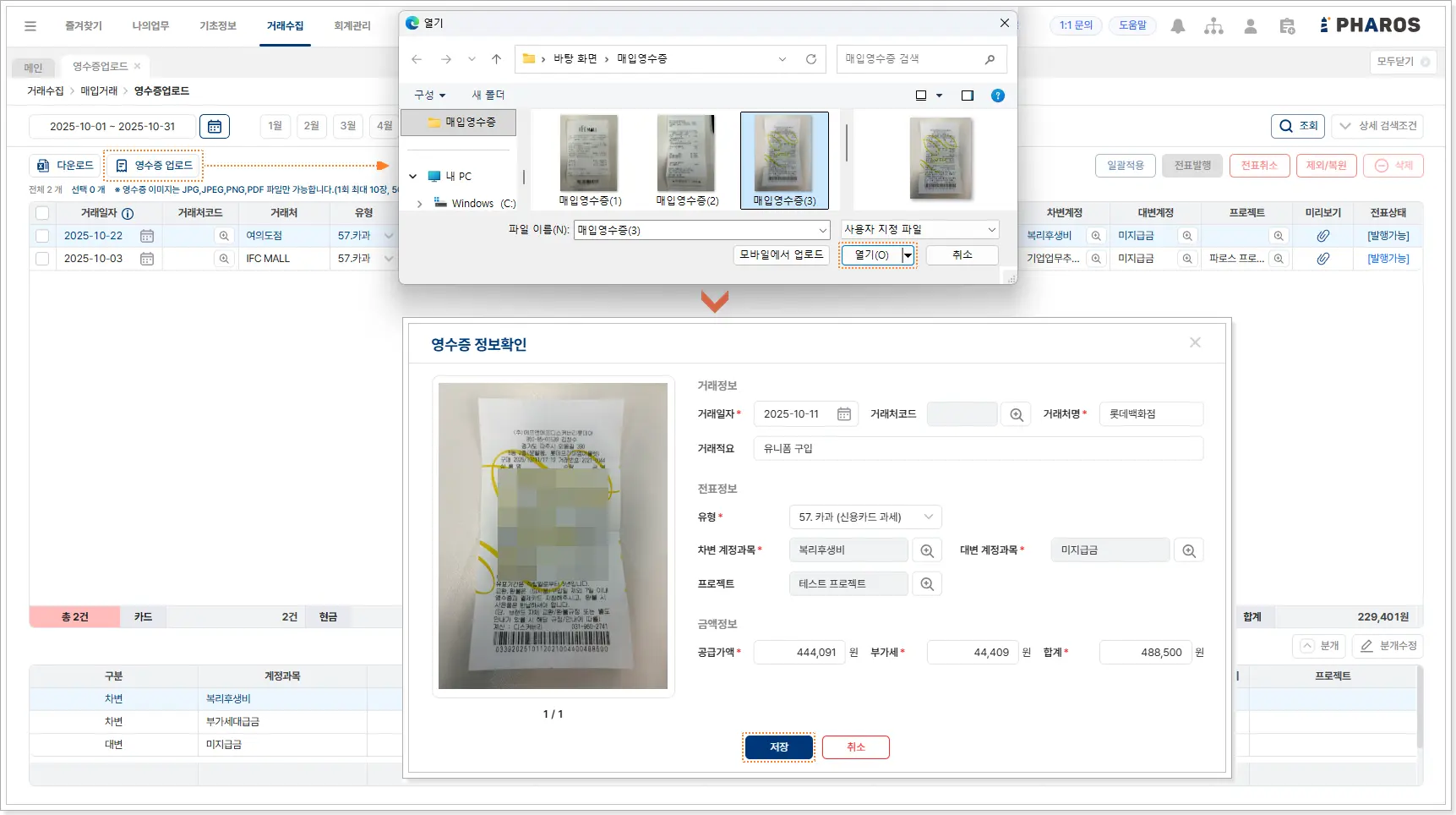Select the 매입영수증(2) thumbnail
The image size is (1456, 815).
pyautogui.click(x=687, y=161)
